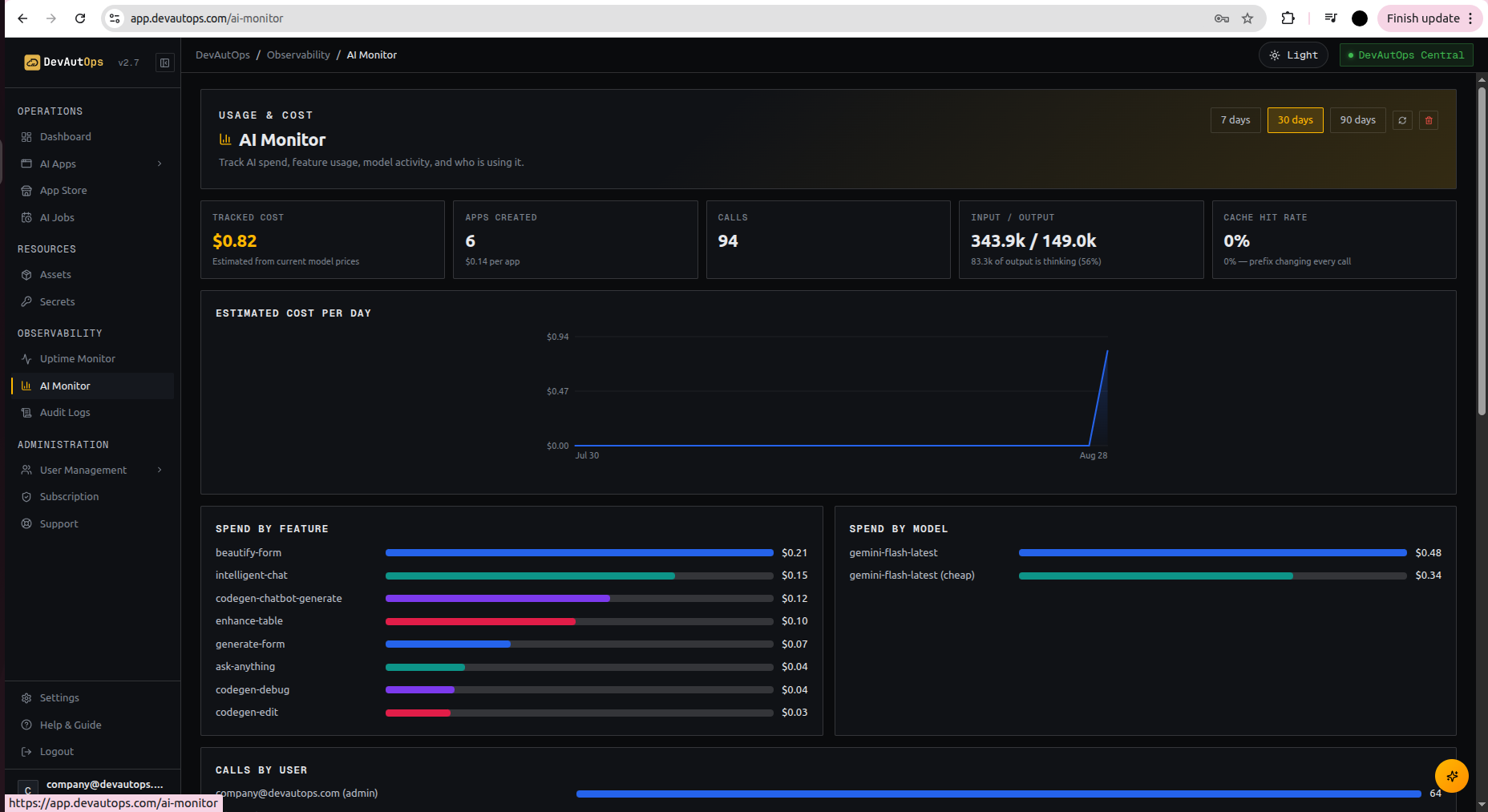
Task: Click the Assets shield icon
Action: [x=26, y=275]
